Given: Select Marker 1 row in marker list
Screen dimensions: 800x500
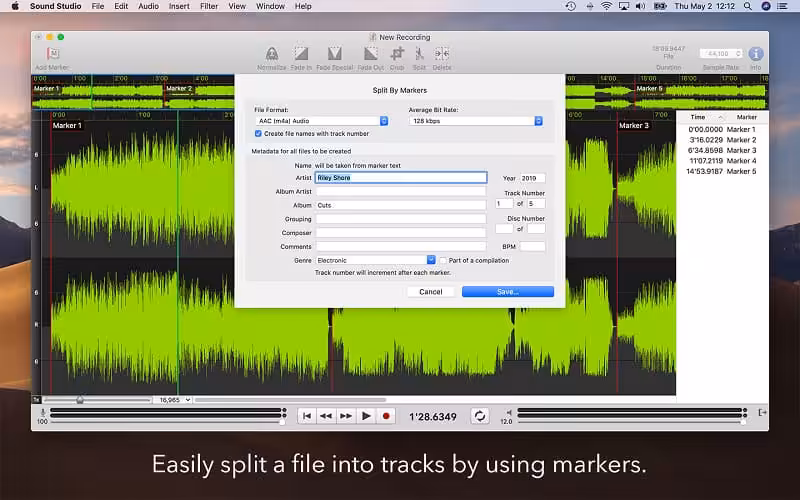Looking at the screenshot, I should (x=722, y=130).
